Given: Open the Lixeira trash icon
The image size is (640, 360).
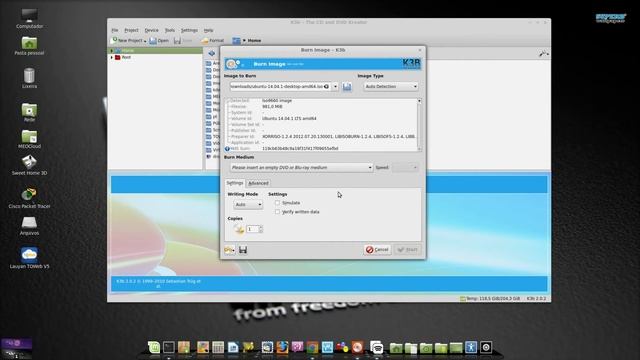Looking at the screenshot, I should pos(29,78).
